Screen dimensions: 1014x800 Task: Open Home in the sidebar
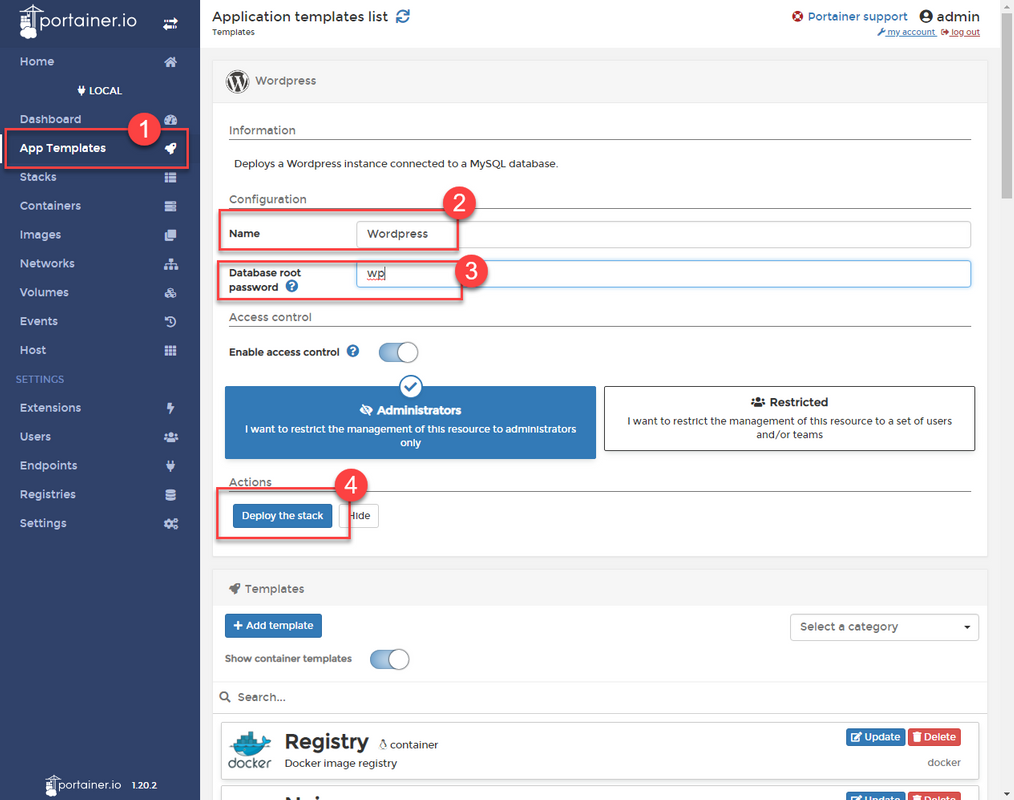click(x=37, y=61)
